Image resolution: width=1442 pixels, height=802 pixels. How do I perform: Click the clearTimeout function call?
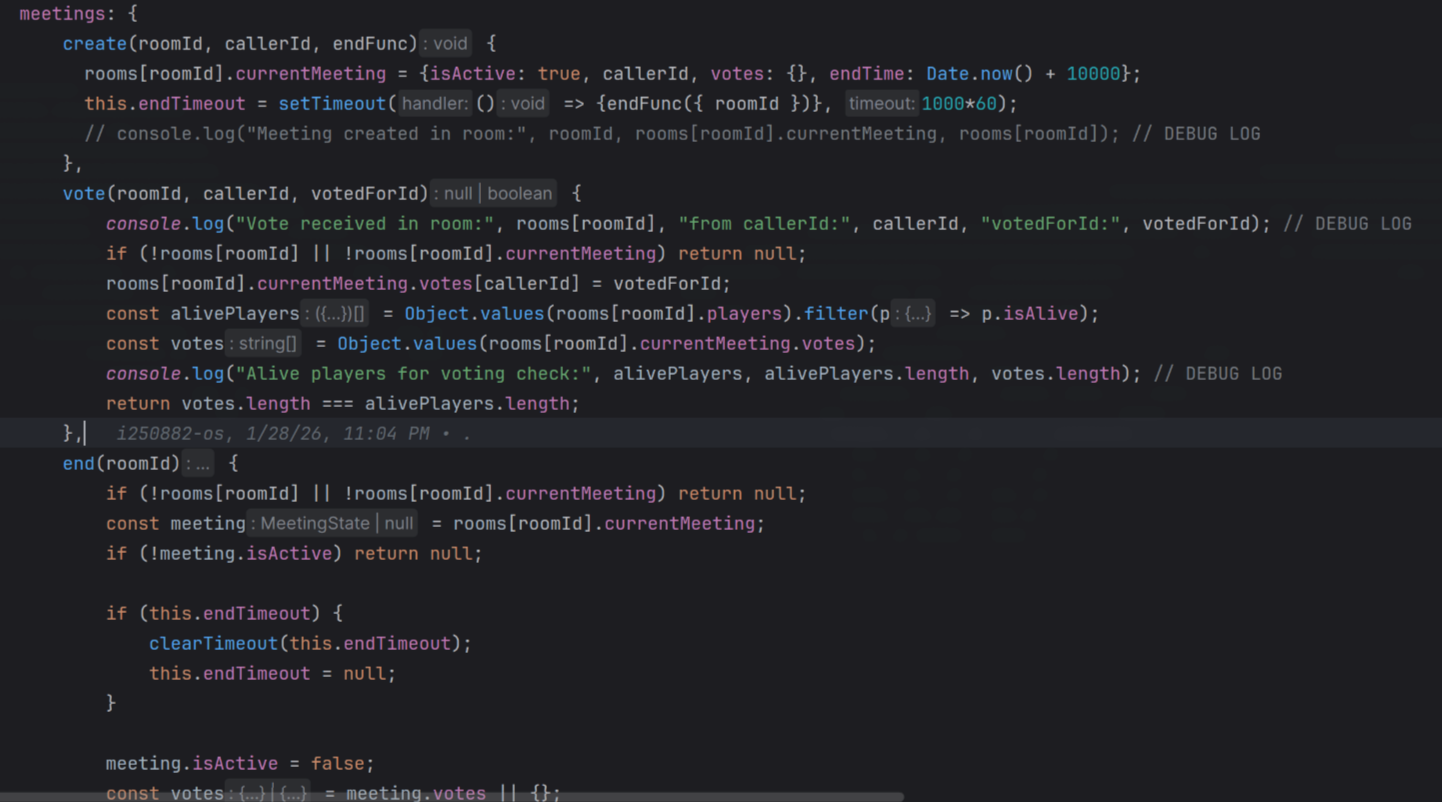coord(213,644)
